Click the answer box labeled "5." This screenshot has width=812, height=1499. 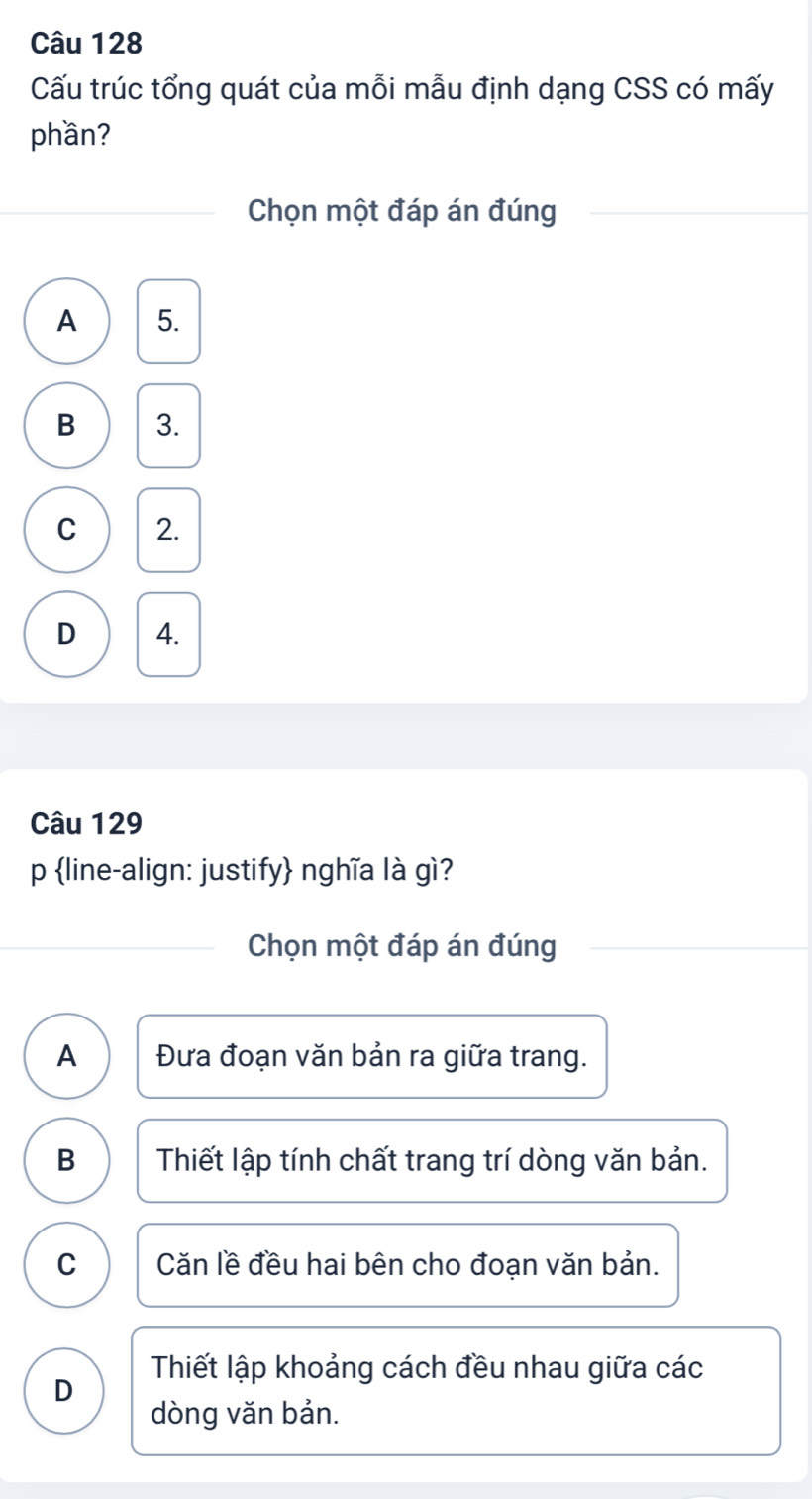[168, 321]
